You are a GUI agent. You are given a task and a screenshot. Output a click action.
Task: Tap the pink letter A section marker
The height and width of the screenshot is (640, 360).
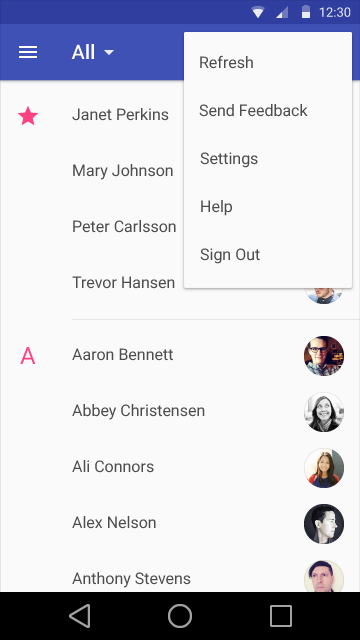28,356
